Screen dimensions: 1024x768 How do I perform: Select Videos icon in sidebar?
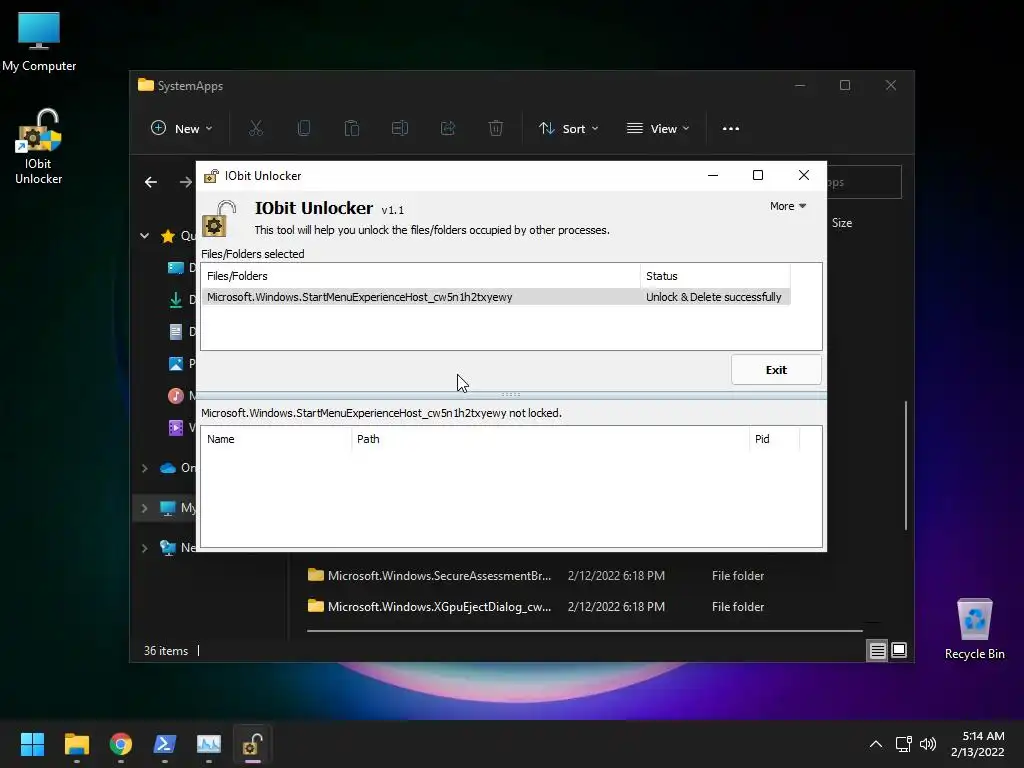(176, 428)
